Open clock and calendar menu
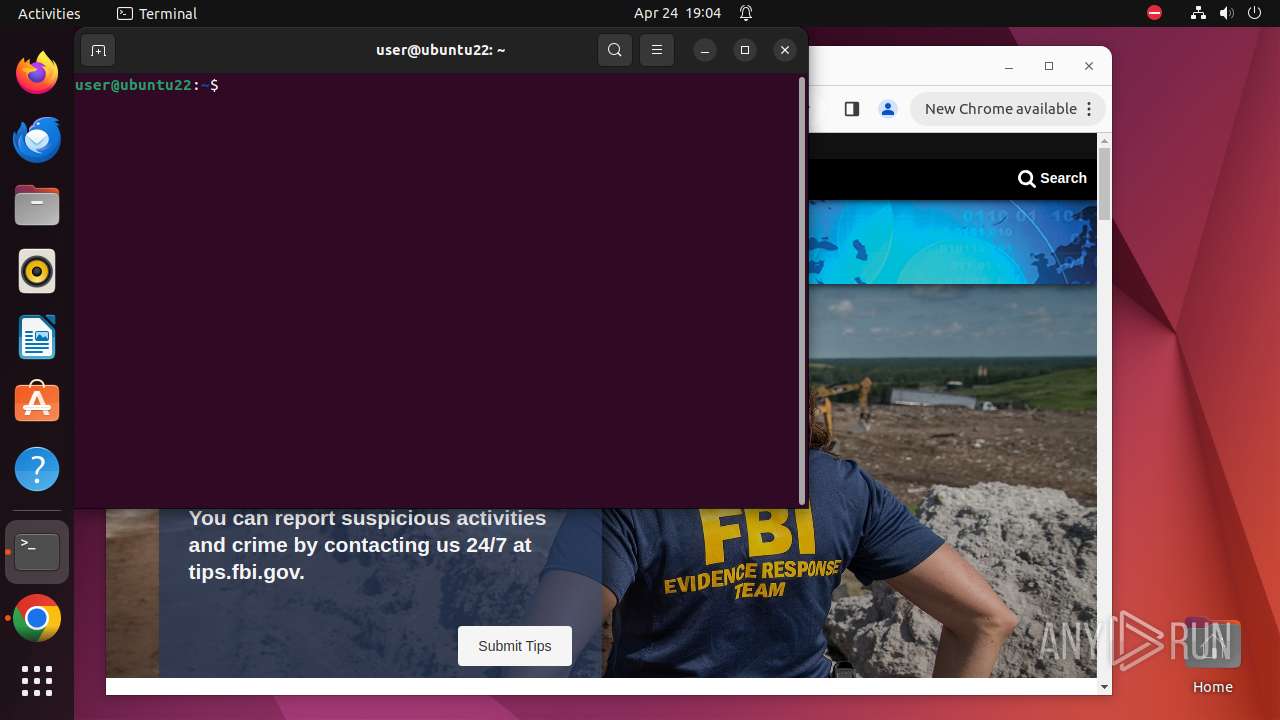Screen dimensions: 1280x720 677,13
